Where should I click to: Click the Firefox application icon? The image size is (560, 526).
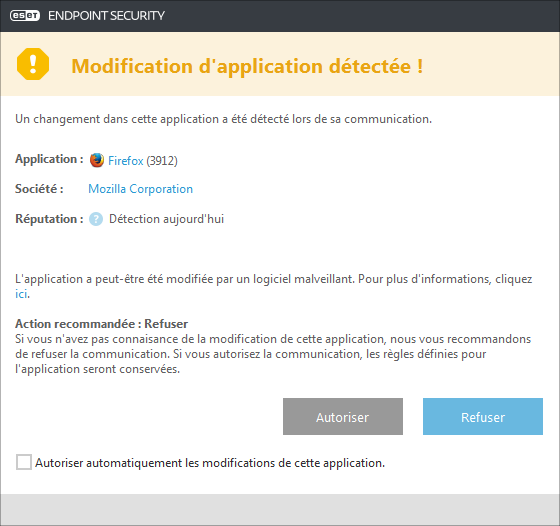click(96, 160)
